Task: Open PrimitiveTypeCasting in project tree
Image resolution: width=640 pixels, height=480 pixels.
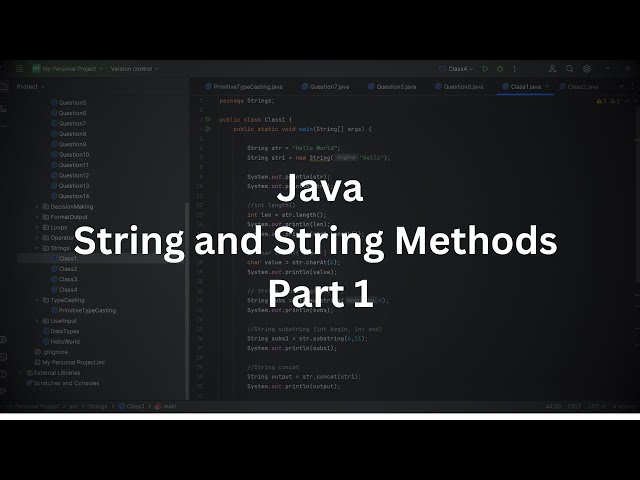Action: tap(83, 311)
